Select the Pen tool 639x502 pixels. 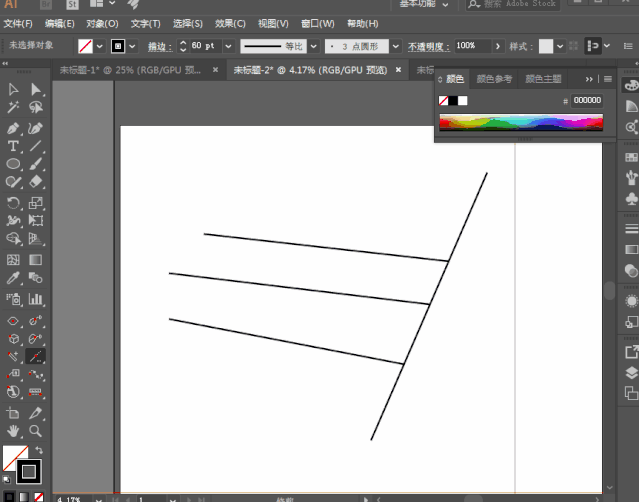pyautogui.click(x=13, y=128)
